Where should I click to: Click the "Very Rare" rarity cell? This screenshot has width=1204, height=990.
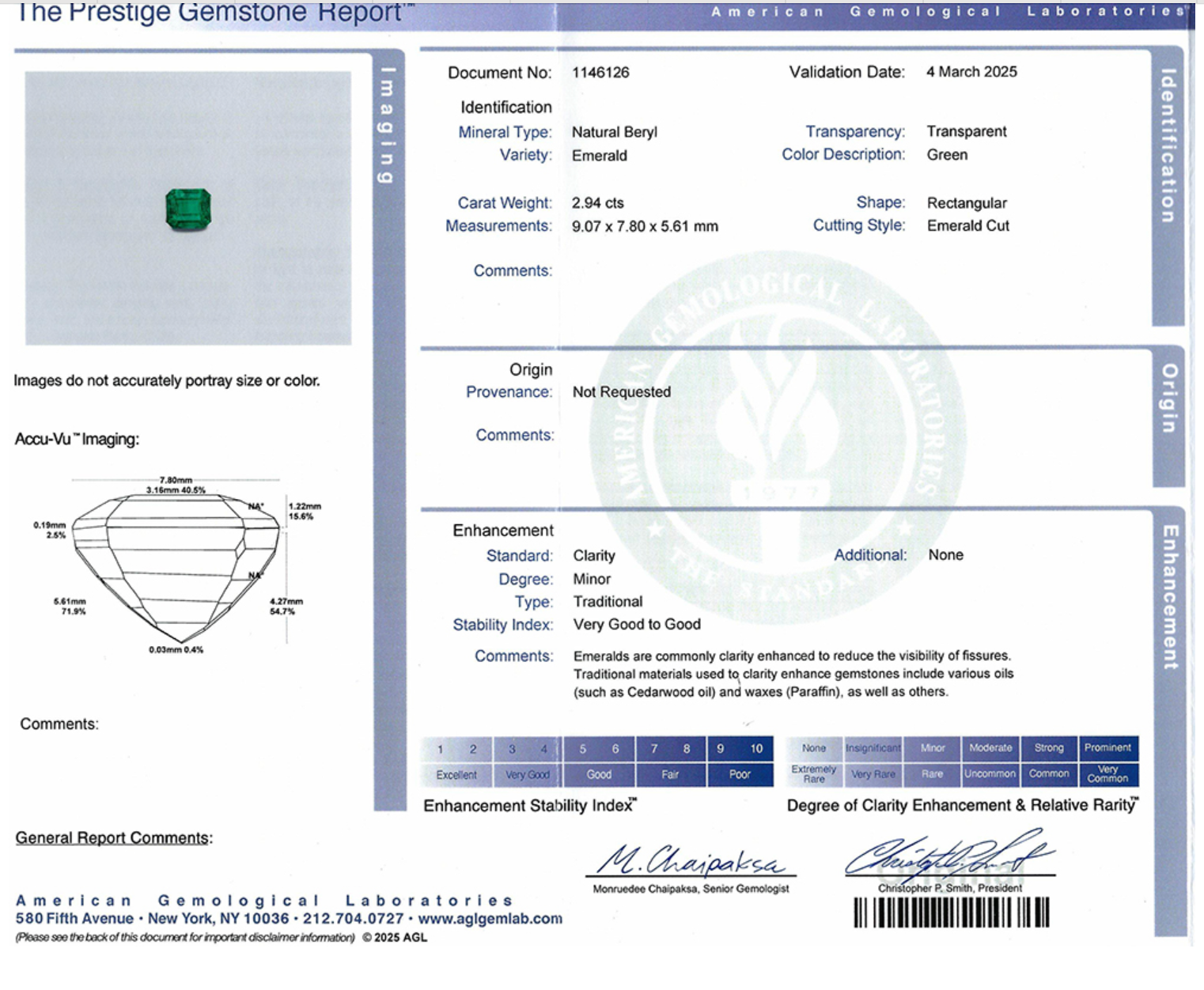tap(873, 774)
